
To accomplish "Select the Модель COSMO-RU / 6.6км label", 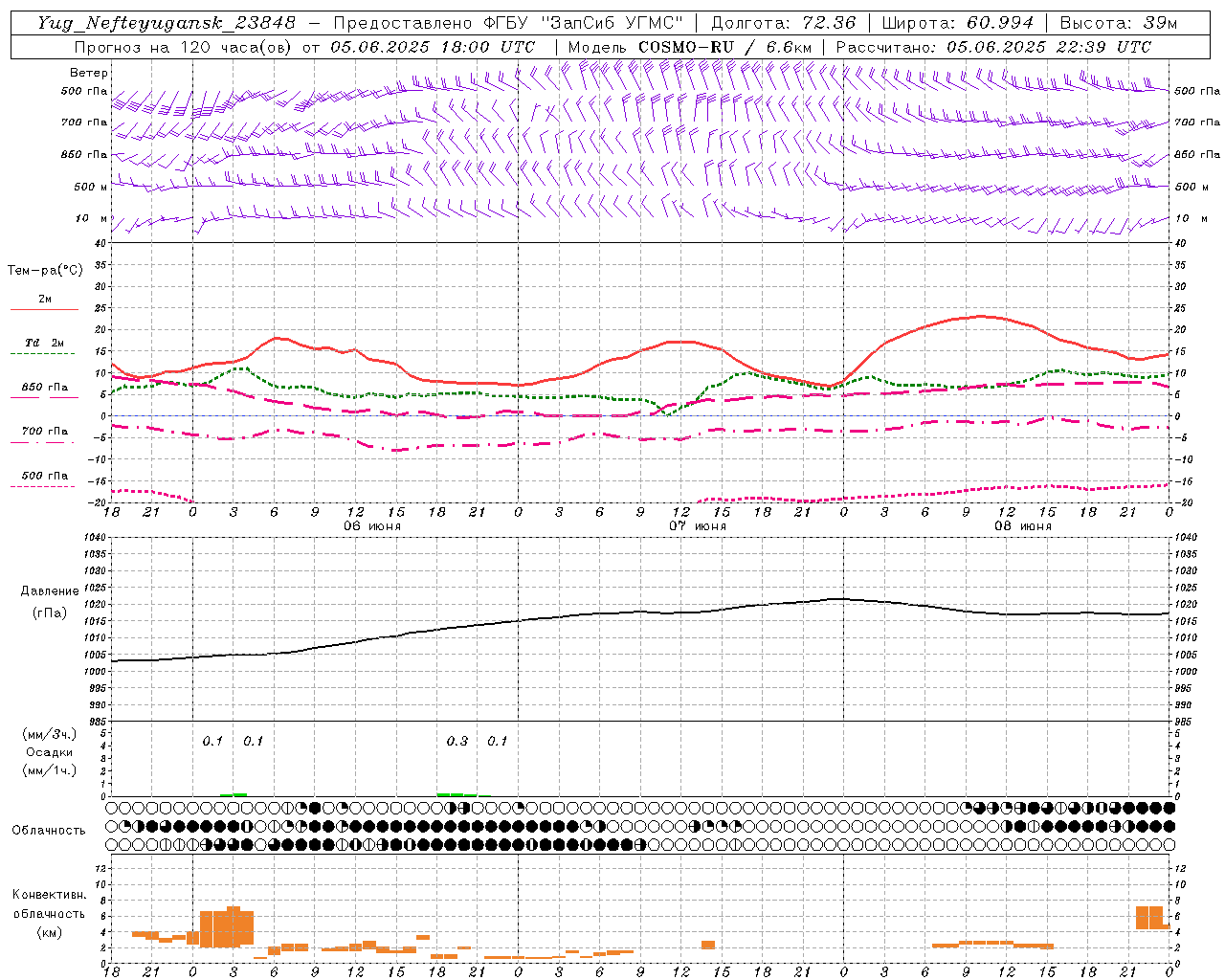I will click(x=689, y=47).
